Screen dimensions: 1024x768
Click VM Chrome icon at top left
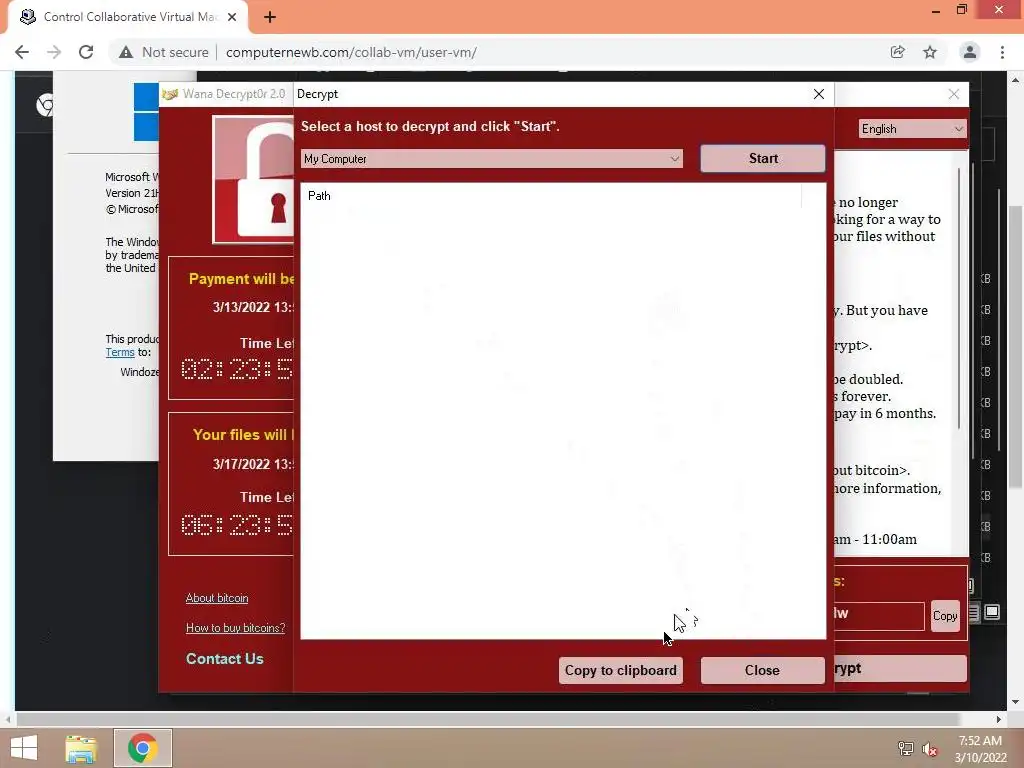[45, 105]
